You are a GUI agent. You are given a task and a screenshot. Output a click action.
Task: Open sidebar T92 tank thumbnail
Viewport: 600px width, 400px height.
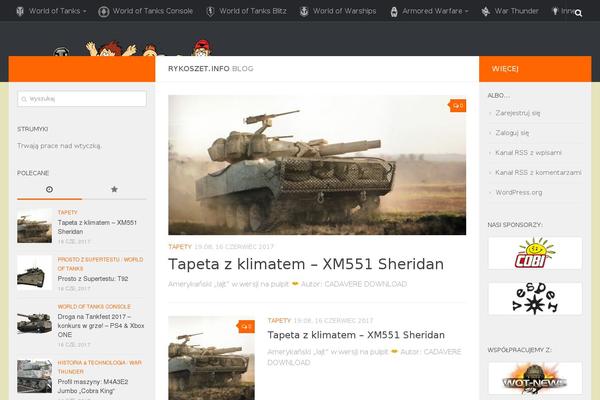pyautogui.click(x=34, y=273)
